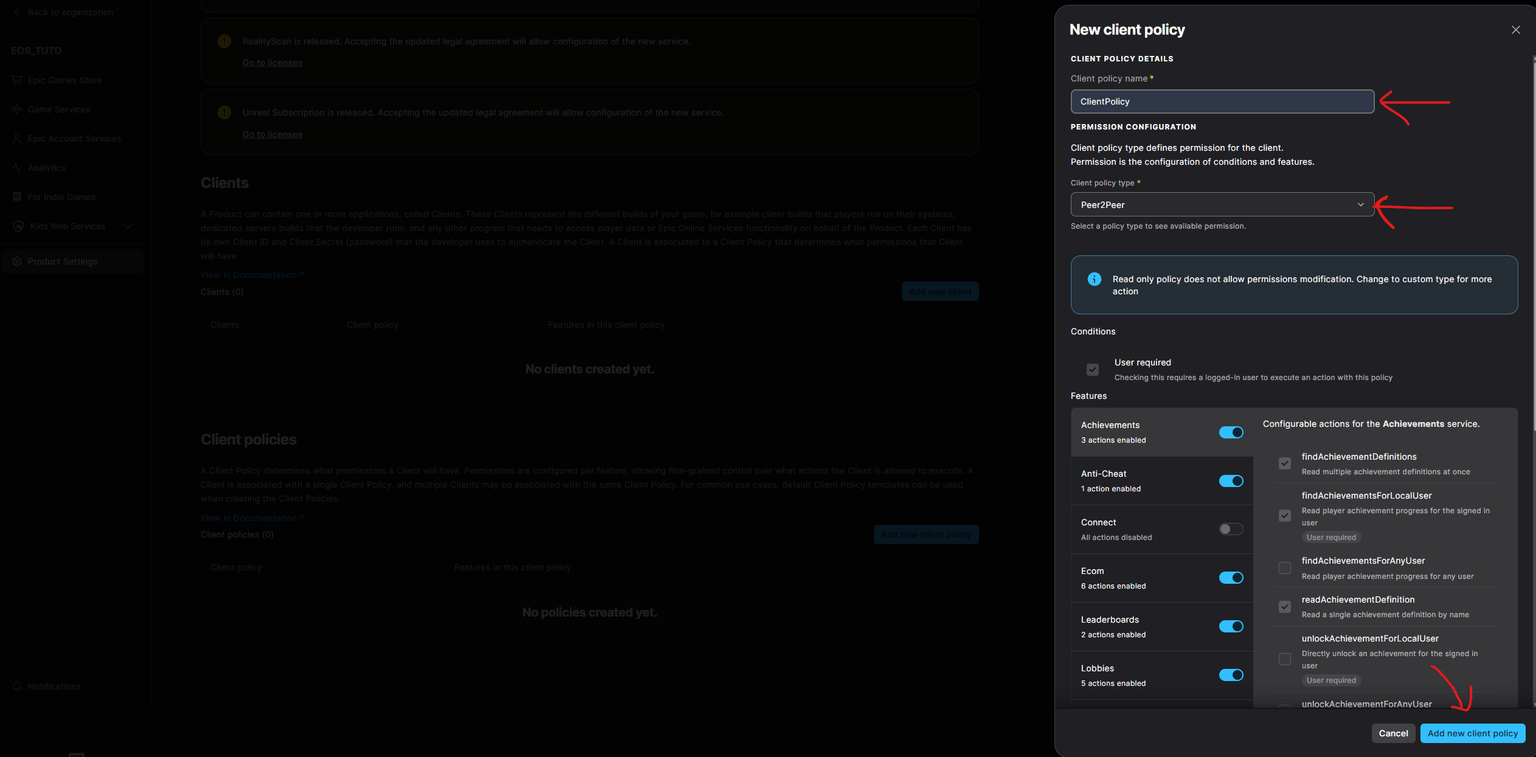Disable the Ecom feature toggle
Screen dimensions: 1536x757
[1231, 577]
